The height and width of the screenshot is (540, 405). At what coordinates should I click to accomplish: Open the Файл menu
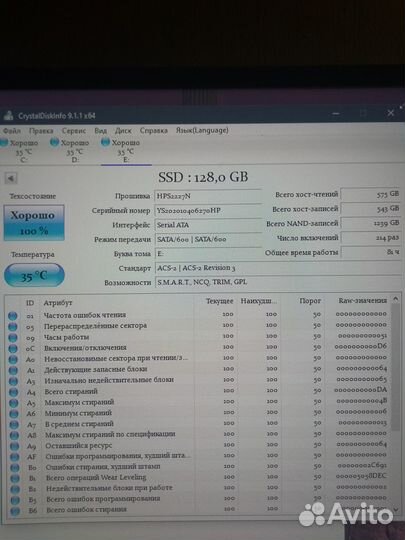coord(12,131)
